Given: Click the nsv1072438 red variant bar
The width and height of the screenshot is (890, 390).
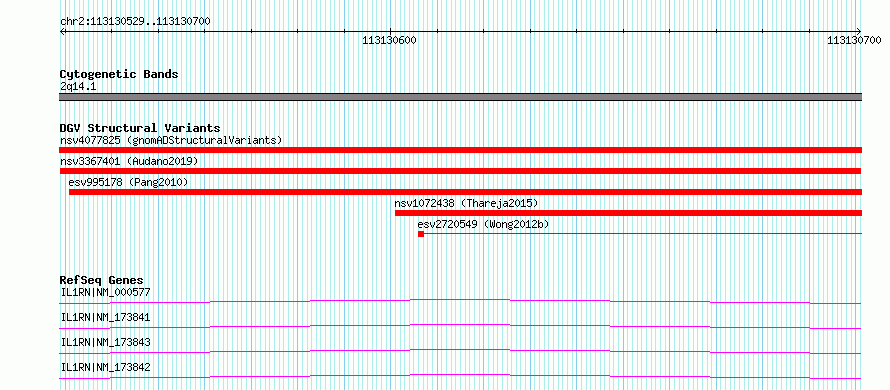Looking at the screenshot, I should click(628, 213).
